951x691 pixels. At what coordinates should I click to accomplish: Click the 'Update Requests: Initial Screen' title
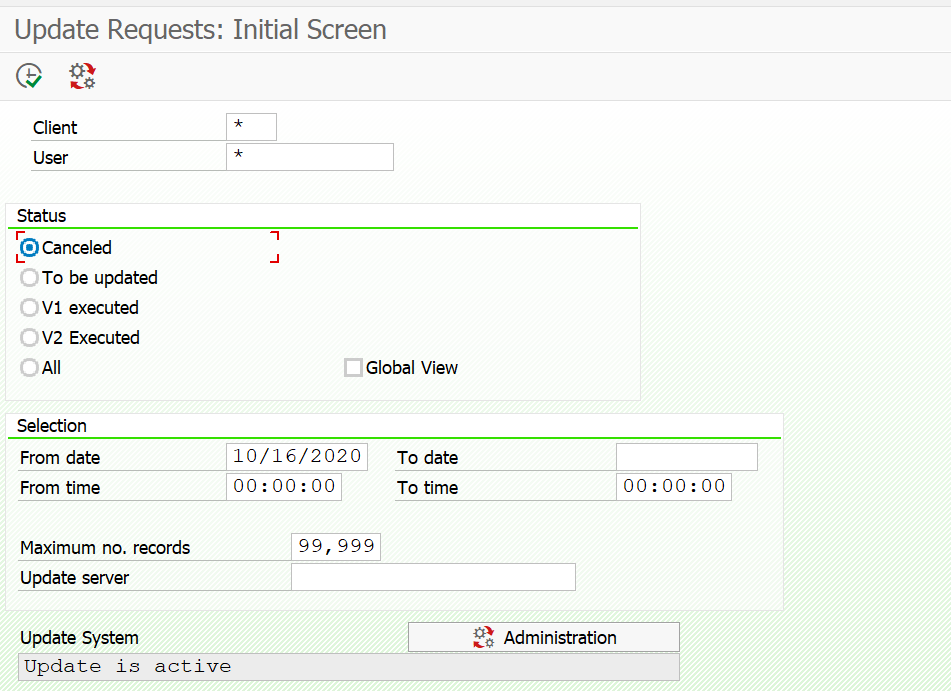200,30
